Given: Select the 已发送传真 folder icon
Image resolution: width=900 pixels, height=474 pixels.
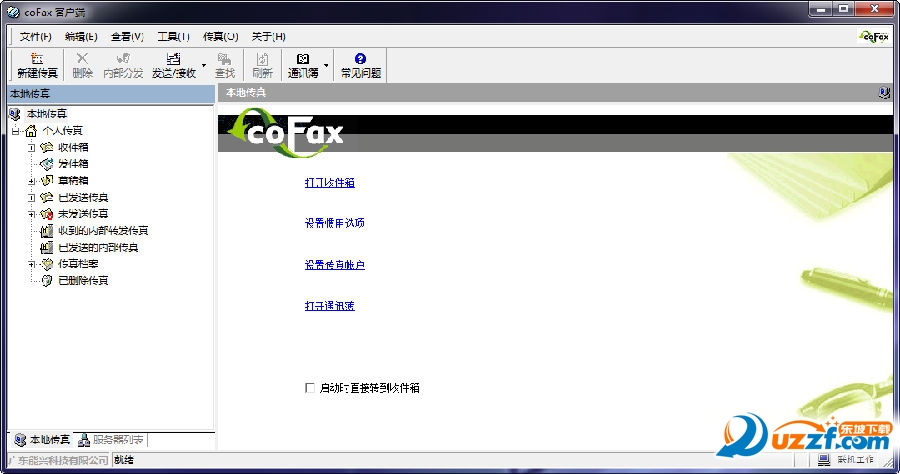Looking at the screenshot, I should point(46,197).
